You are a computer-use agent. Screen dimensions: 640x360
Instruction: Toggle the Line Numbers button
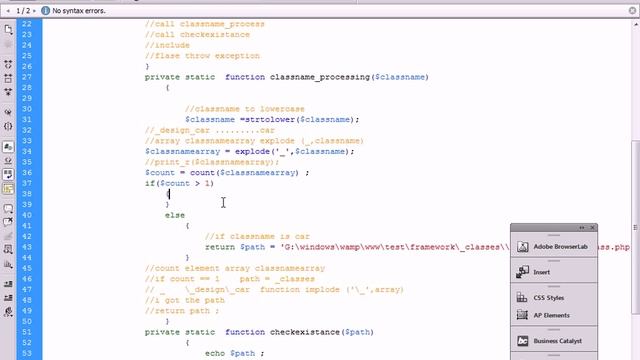point(8,147)
